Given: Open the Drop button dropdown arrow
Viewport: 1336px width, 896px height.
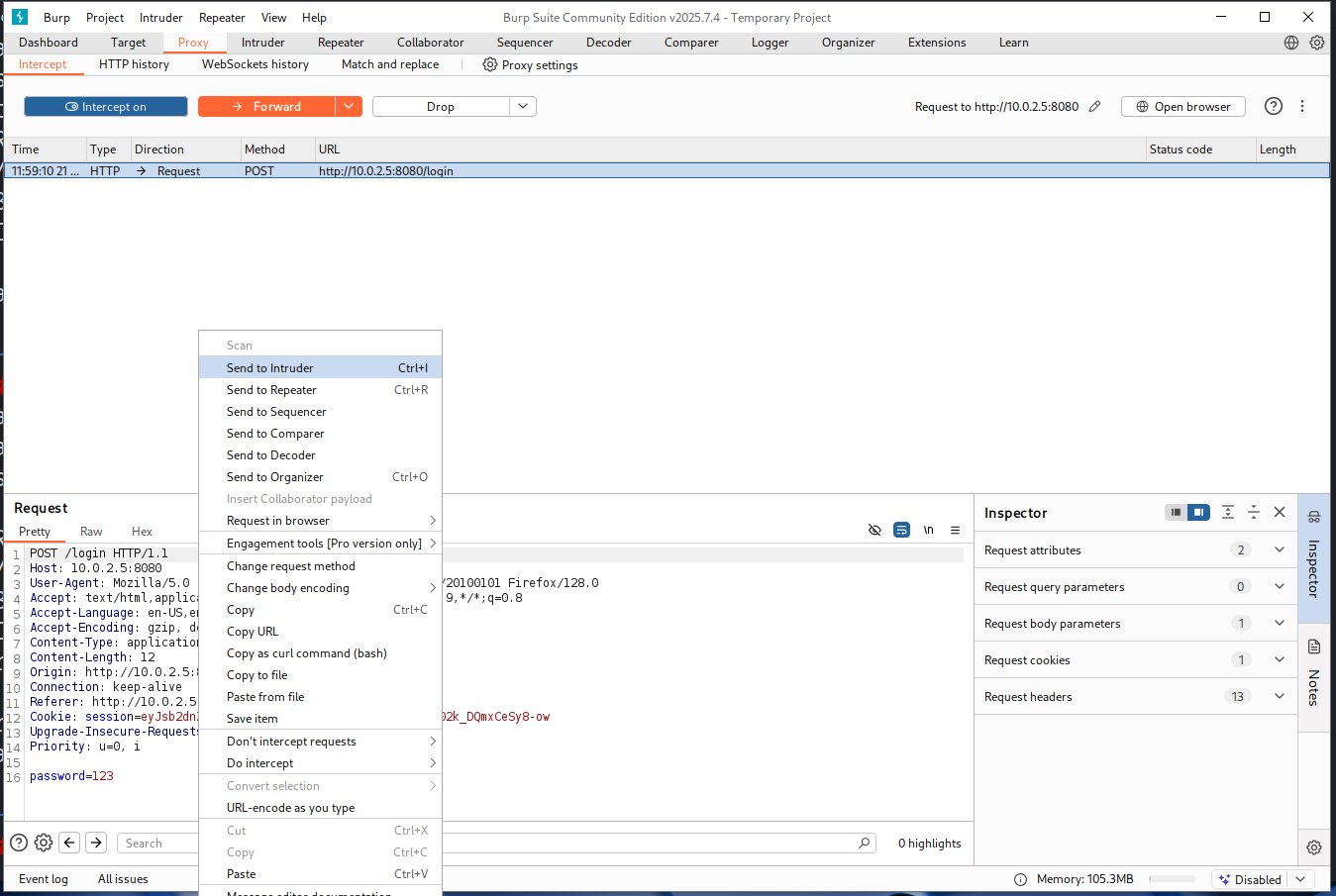Looking at the screenshot, I should [523, 107].
